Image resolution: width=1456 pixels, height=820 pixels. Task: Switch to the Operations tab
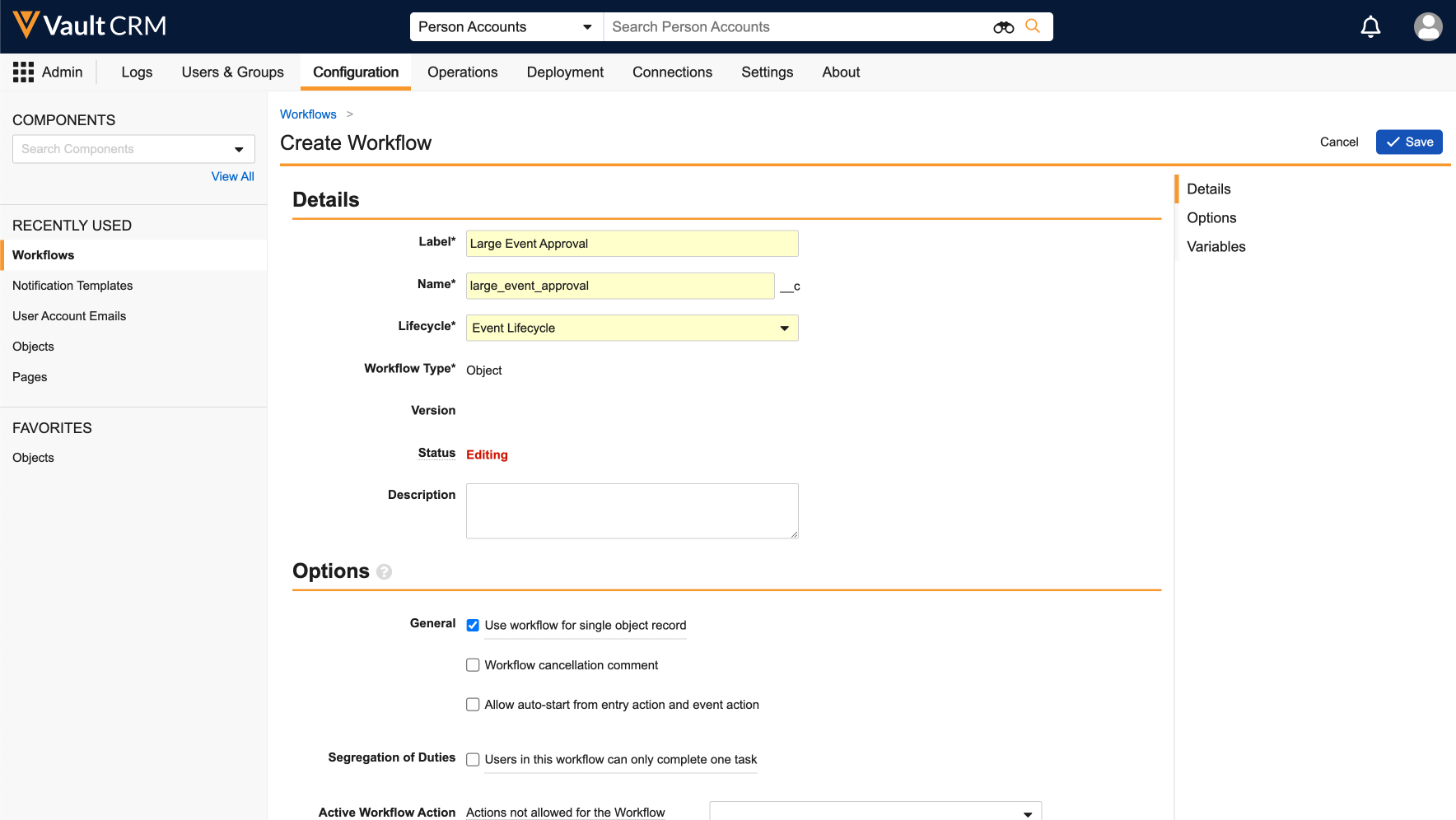click(462, 72)
